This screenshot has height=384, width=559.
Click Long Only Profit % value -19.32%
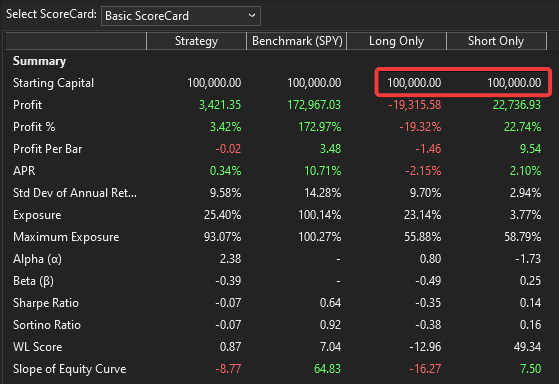pyautogui.click(x=420, y=127)
